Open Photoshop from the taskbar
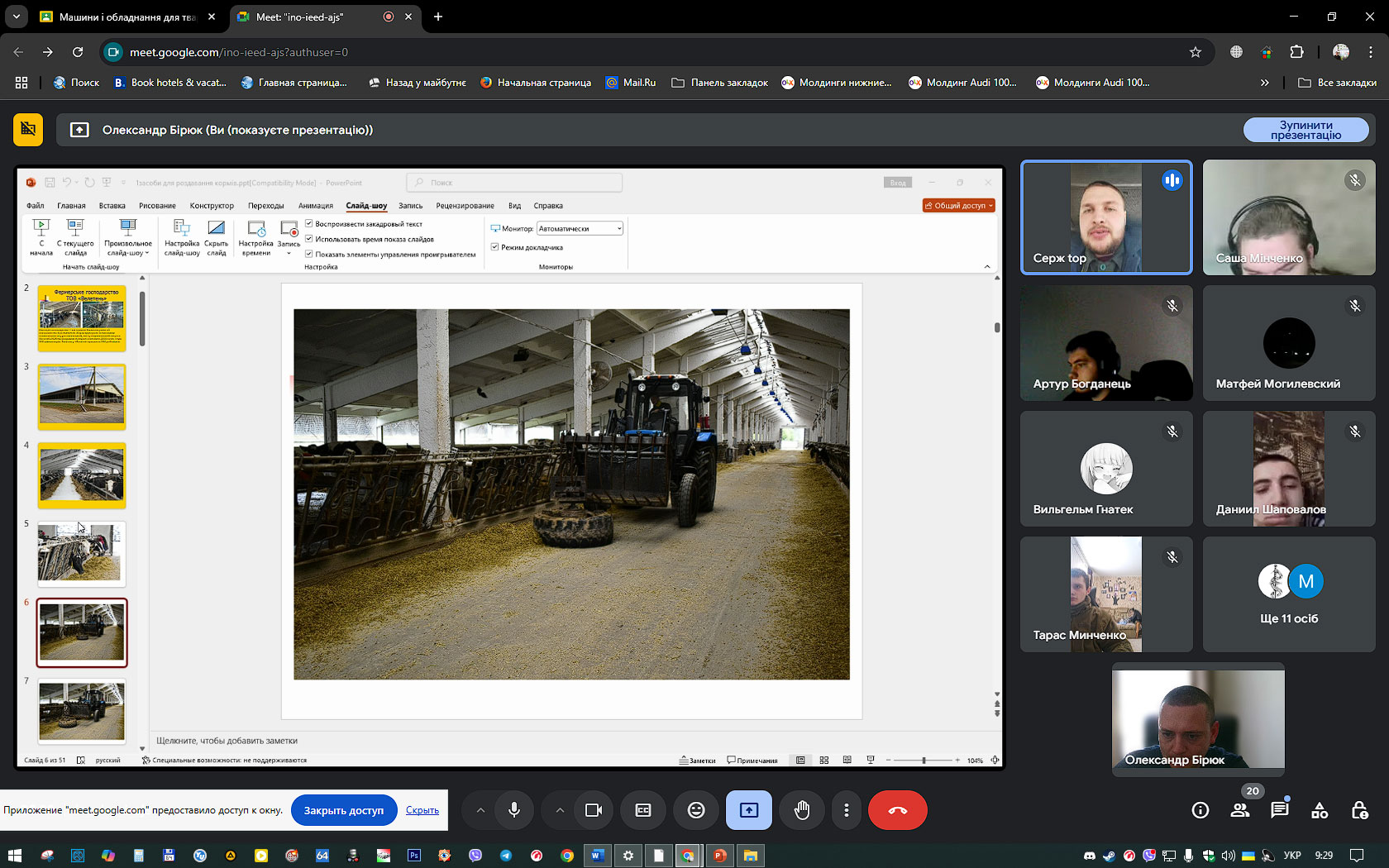 tap(414, 856)
